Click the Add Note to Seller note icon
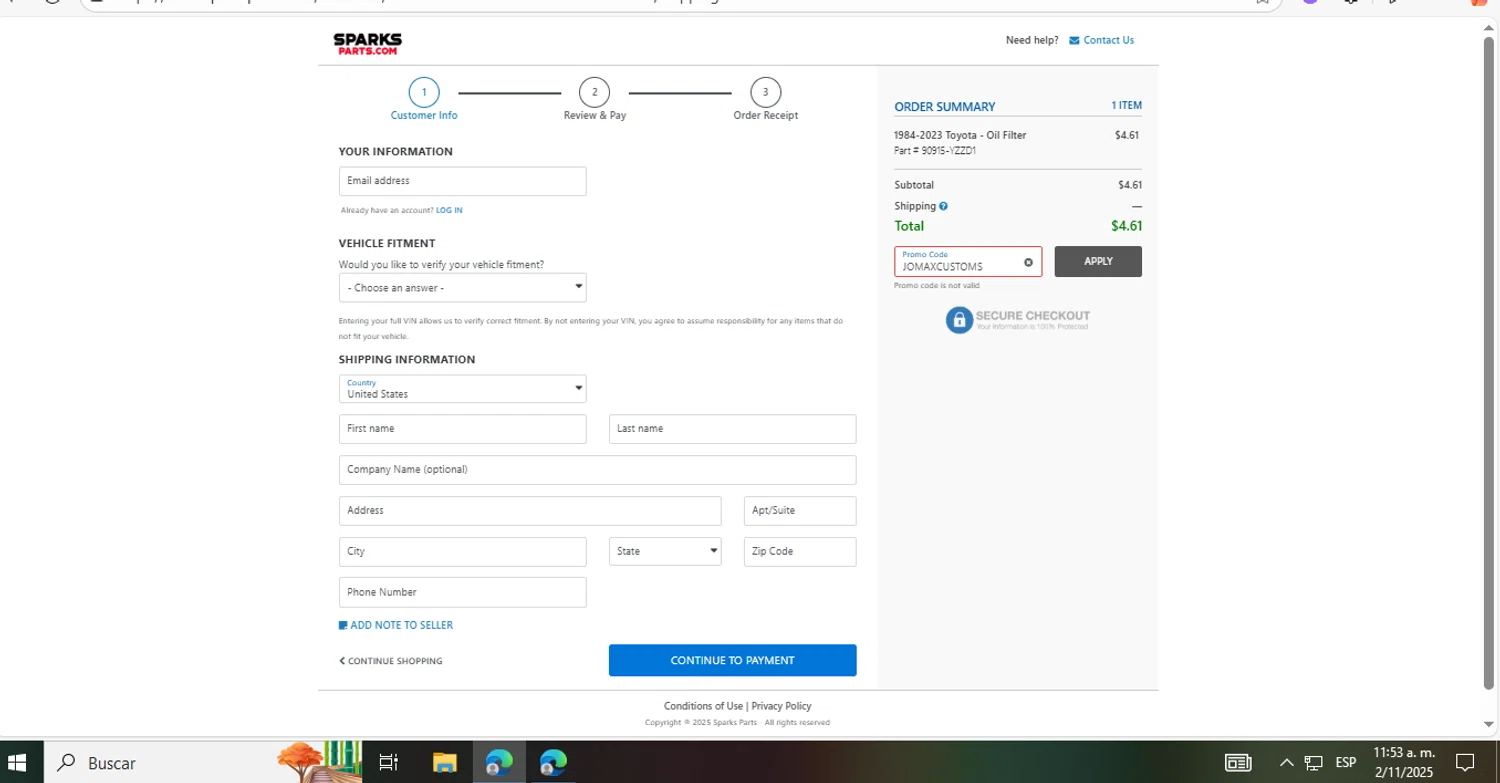 (x=343, y=625)
